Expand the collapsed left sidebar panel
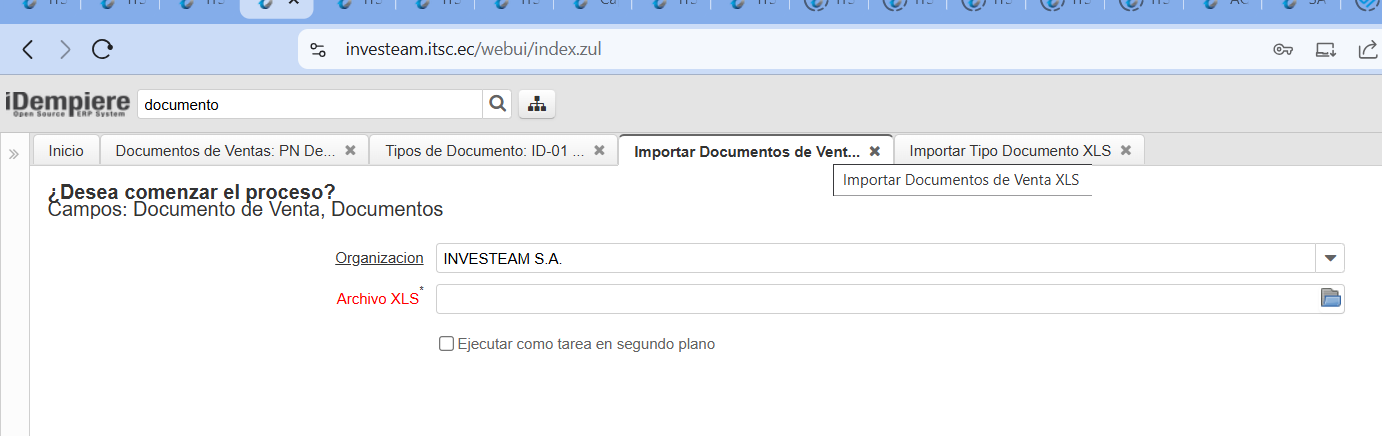The width and height of the screenshot is (1382, 436). click(15, 154)
